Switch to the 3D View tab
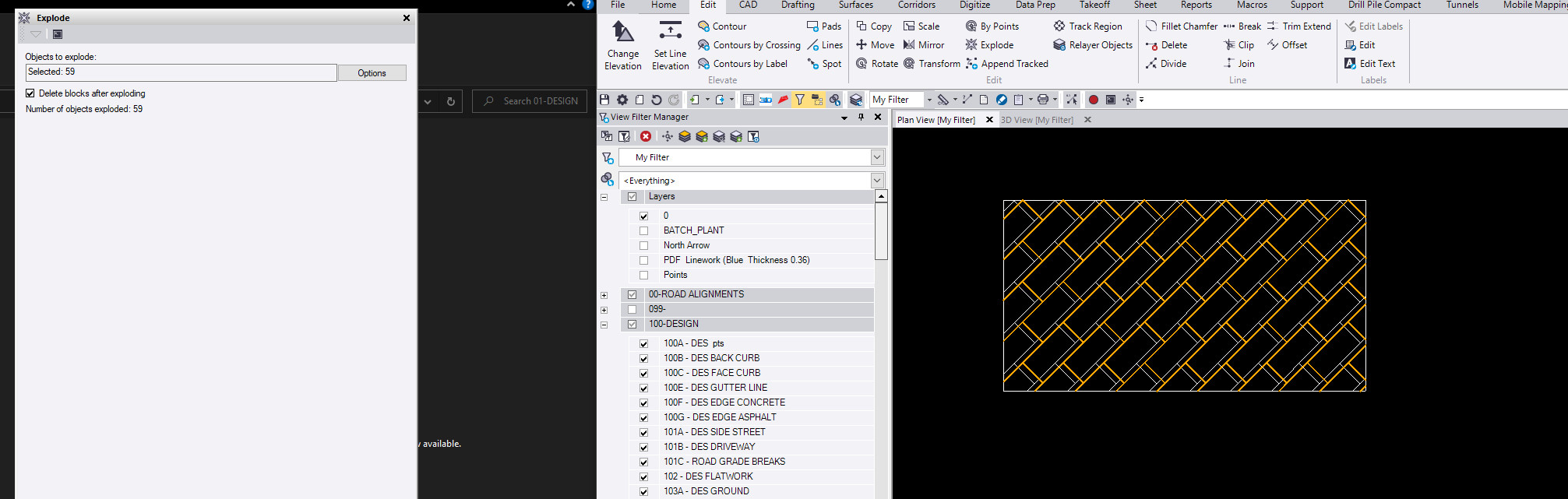This screenshot has height=499, width=1568. [1037, 120]
